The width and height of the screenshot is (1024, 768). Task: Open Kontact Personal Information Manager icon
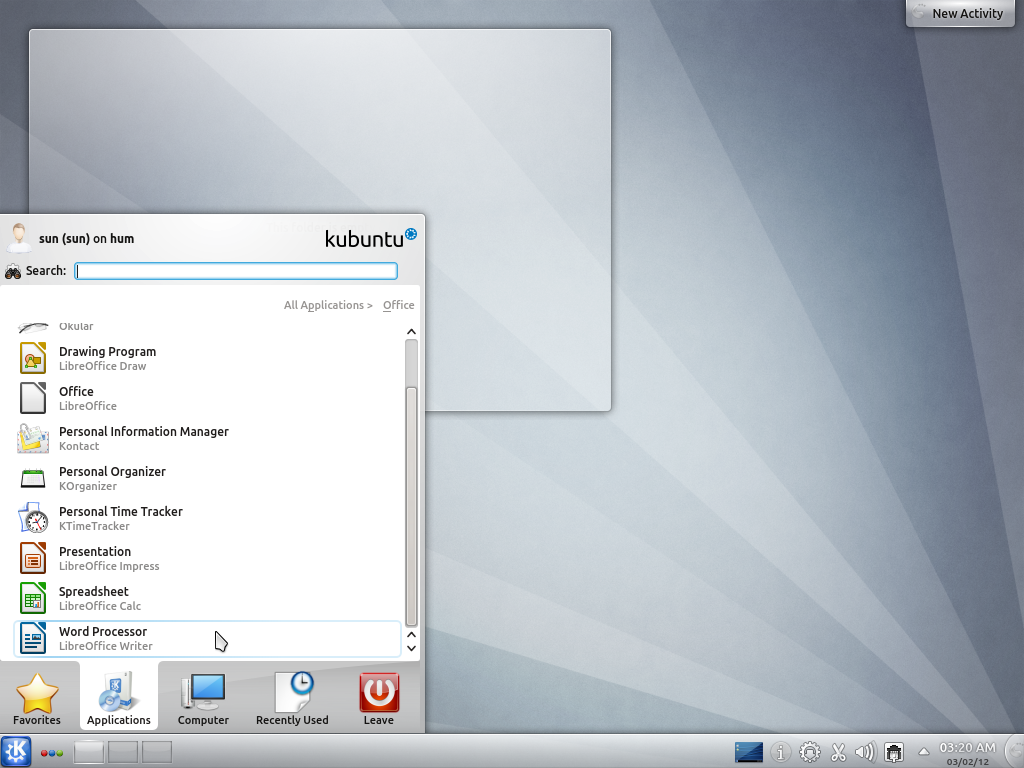[33, 438]
